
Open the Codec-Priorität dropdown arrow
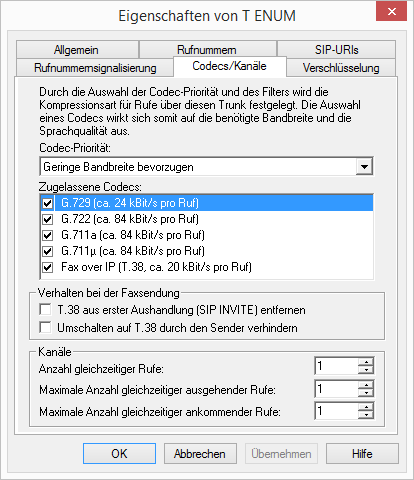[x=364, y=166]
